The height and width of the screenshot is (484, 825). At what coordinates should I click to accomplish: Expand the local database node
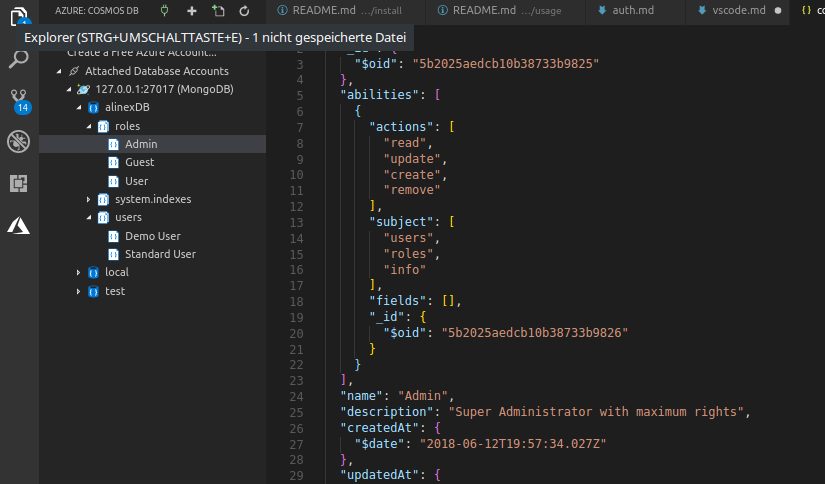tap(78, 273)
